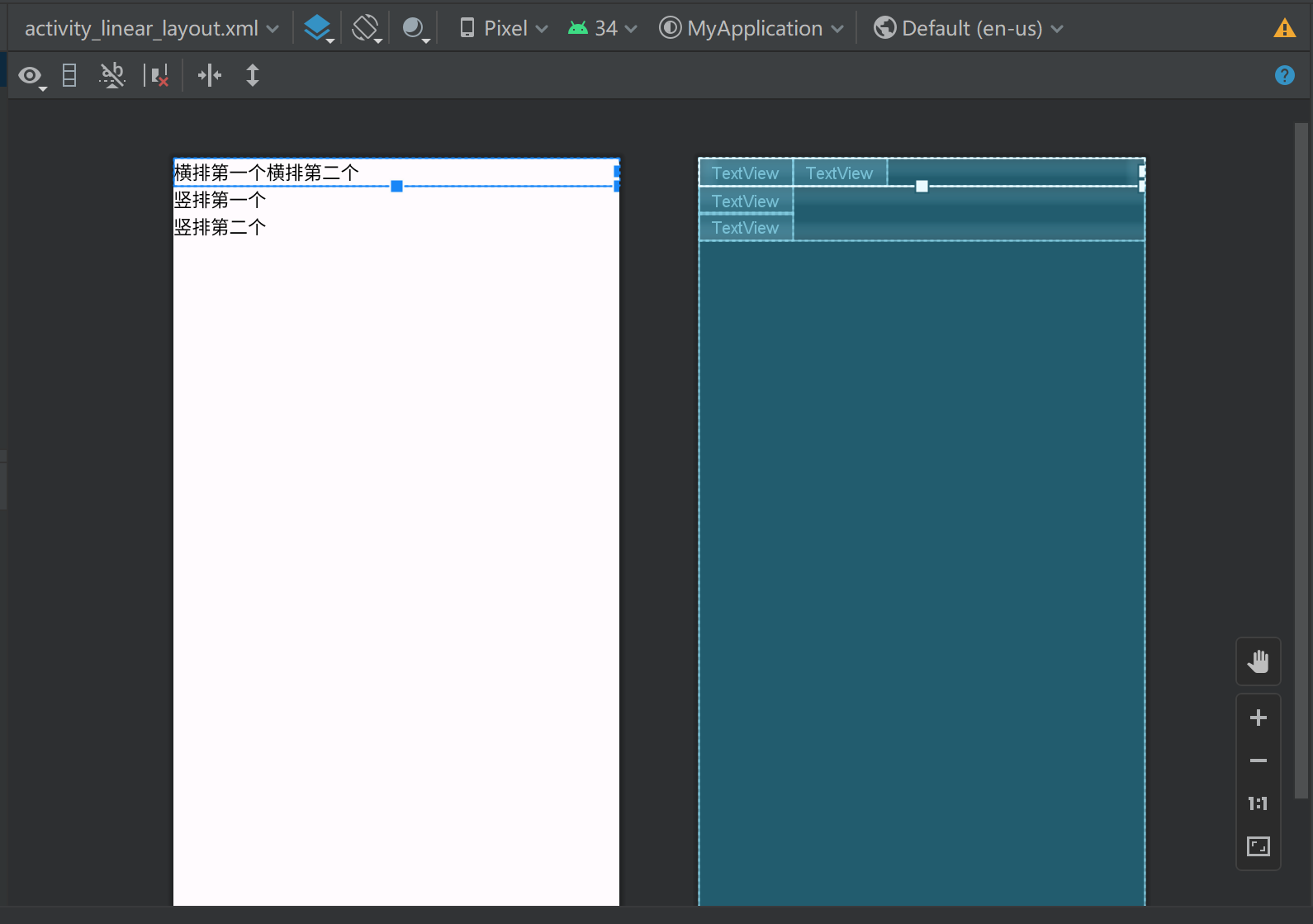Open the activity_linear_layout.xml file dropdown

pos(151,28)
